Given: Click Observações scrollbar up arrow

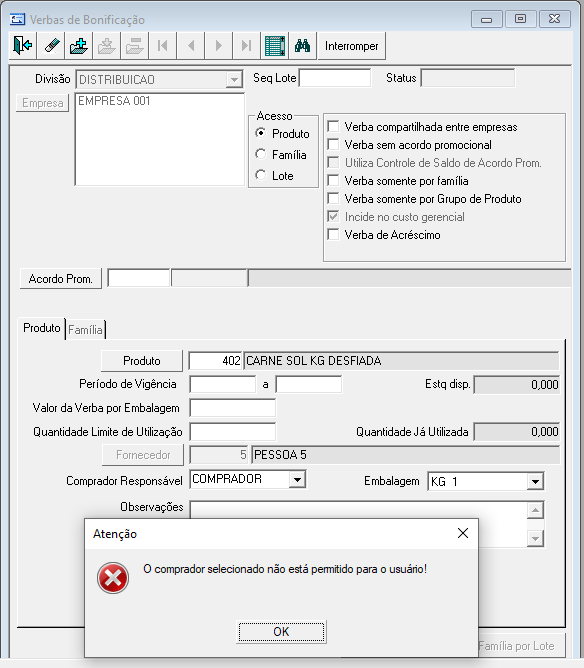Looking at the screenshot, I should (535, 510).
